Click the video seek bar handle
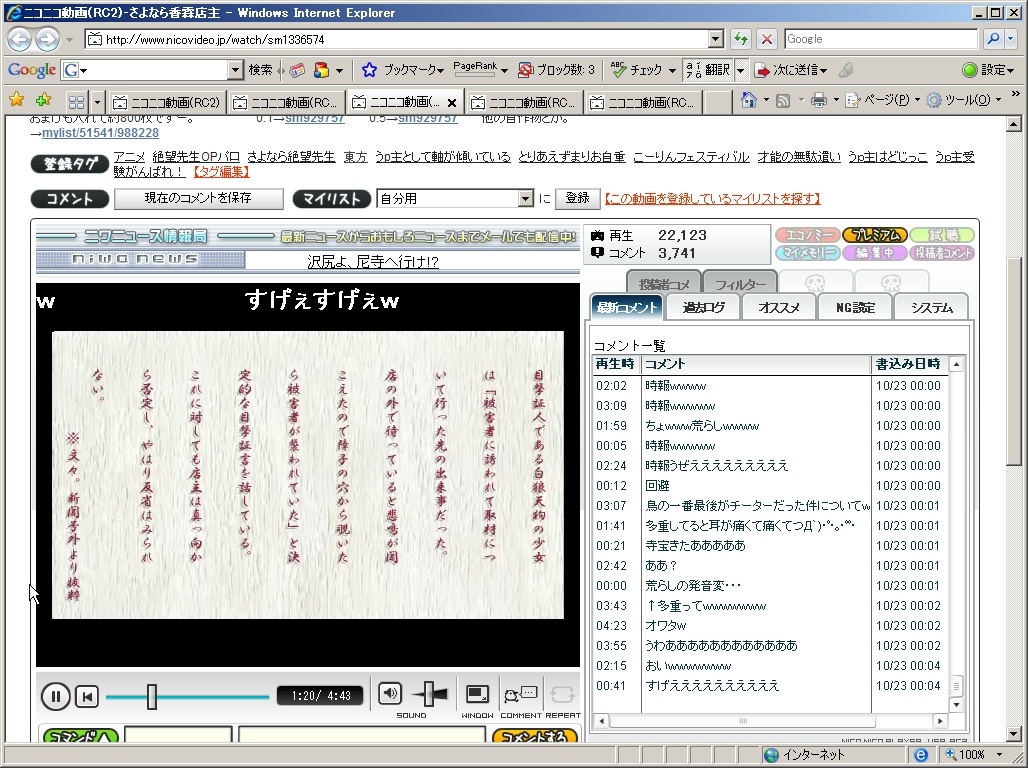This screenshot has height=768, width=1028. click(151, 697)
